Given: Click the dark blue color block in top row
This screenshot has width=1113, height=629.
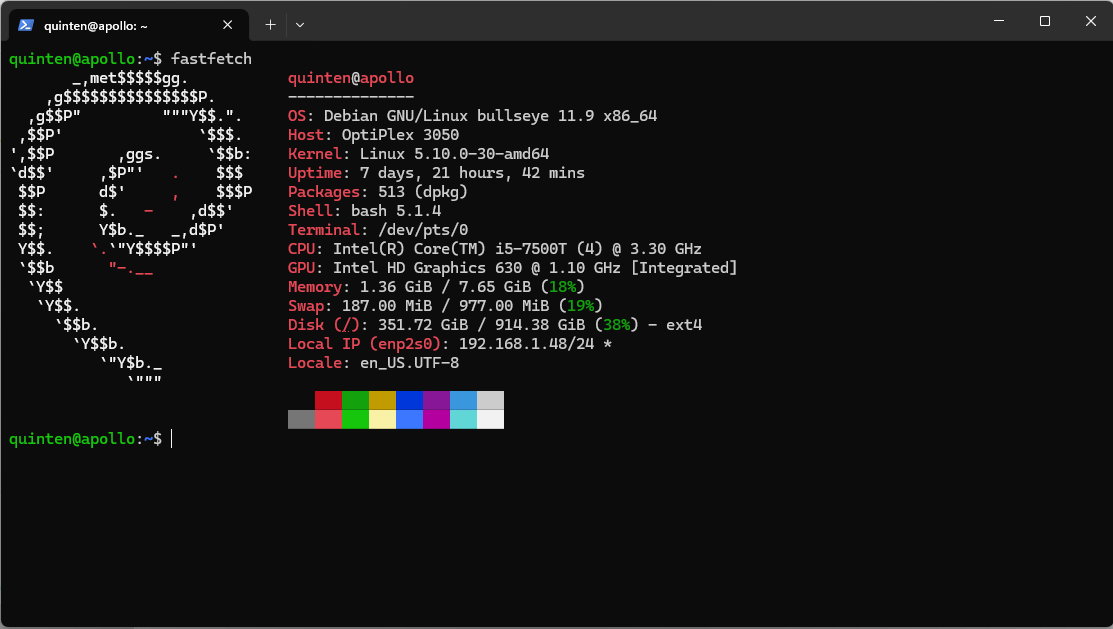Looking at the screenshot, I should (409, 400).
